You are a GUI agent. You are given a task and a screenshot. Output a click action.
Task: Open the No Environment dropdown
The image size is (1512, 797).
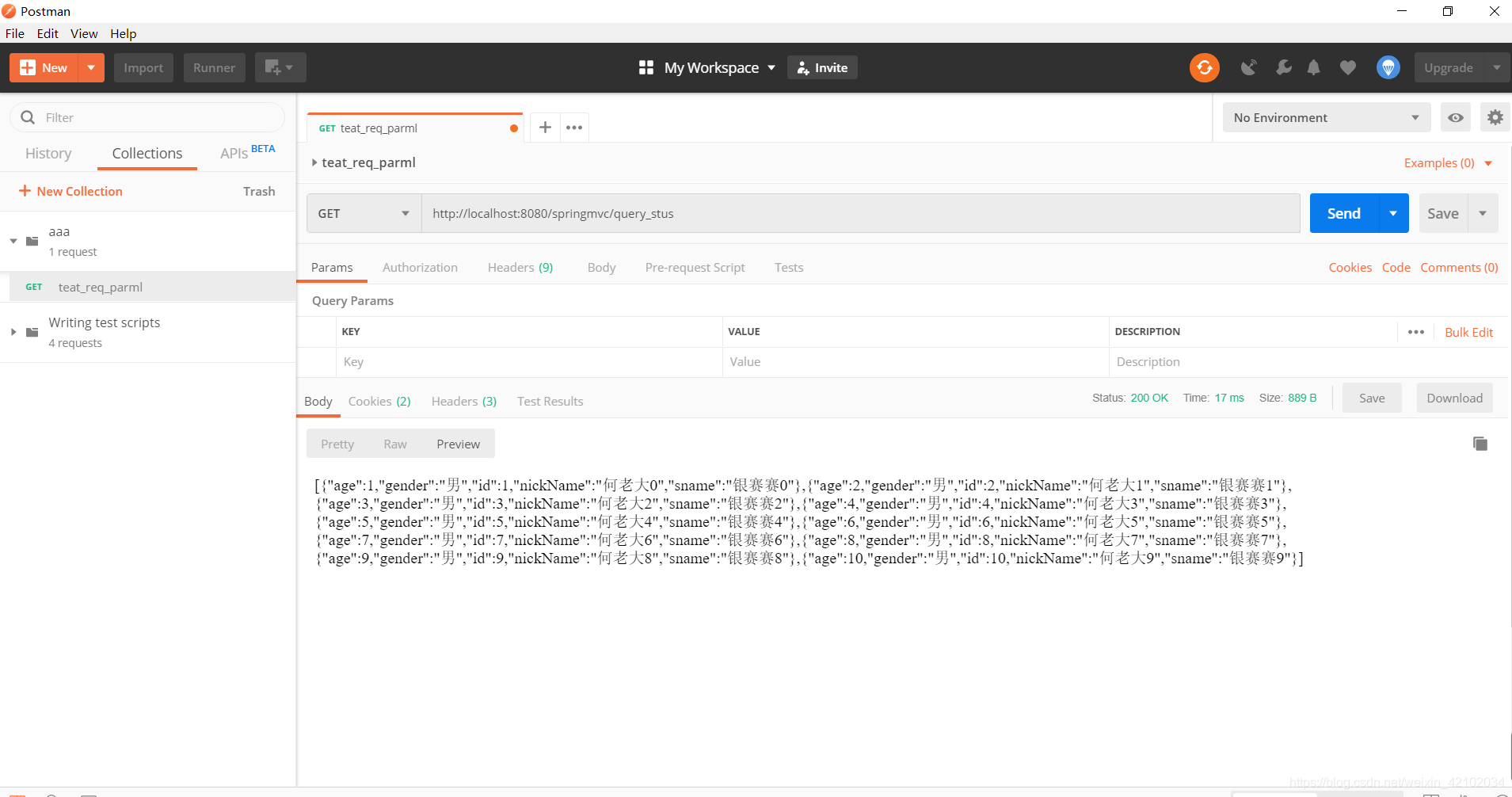[1327, 117]
